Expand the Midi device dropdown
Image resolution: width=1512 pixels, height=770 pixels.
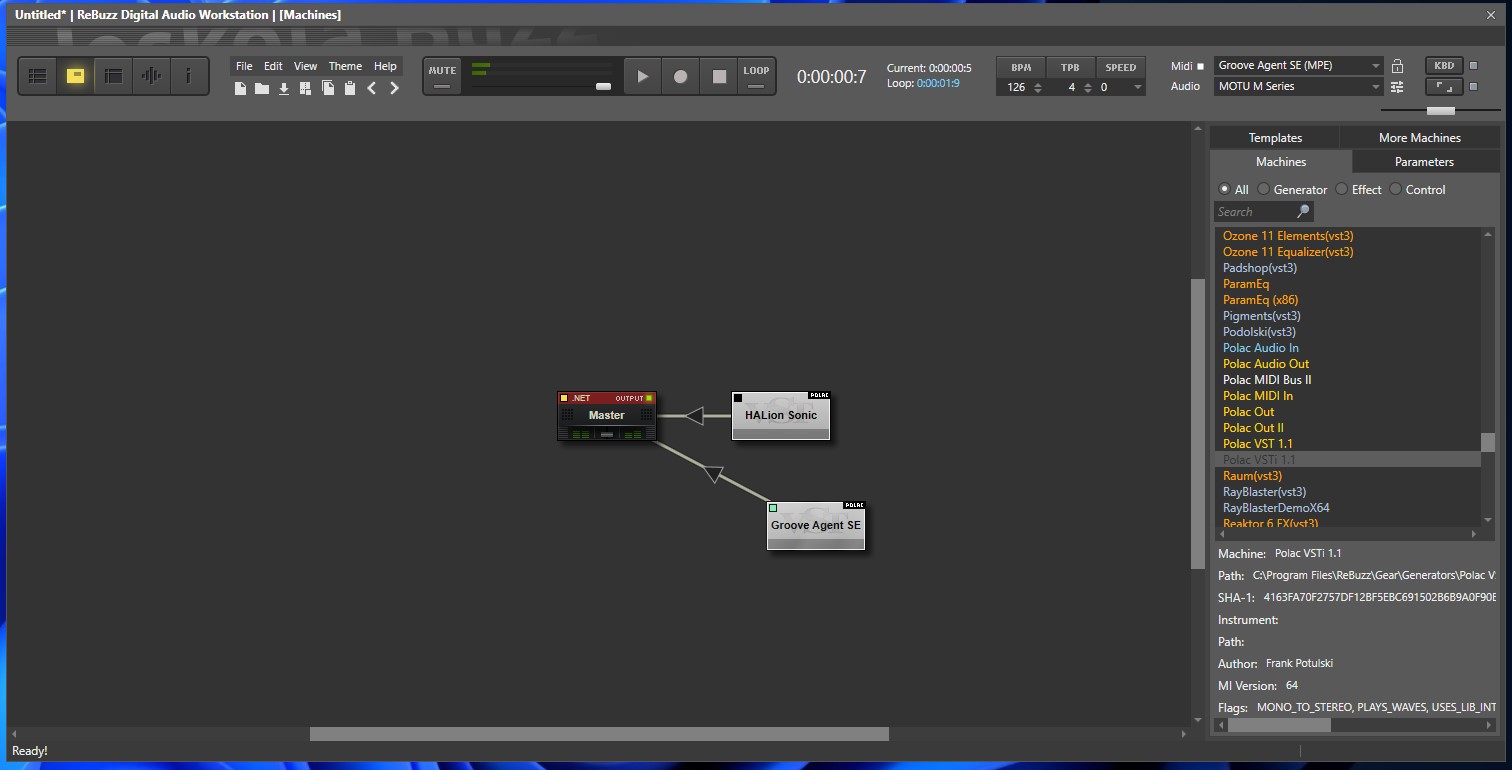1375,66
